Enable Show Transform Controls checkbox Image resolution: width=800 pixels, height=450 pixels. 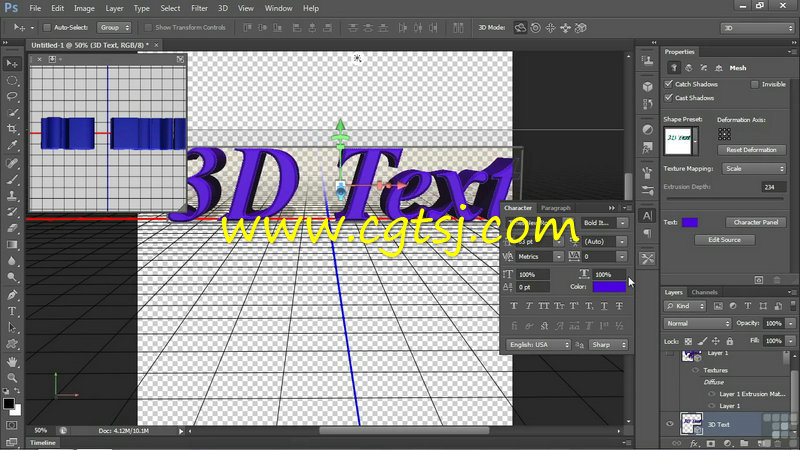[x=148, y=28]
